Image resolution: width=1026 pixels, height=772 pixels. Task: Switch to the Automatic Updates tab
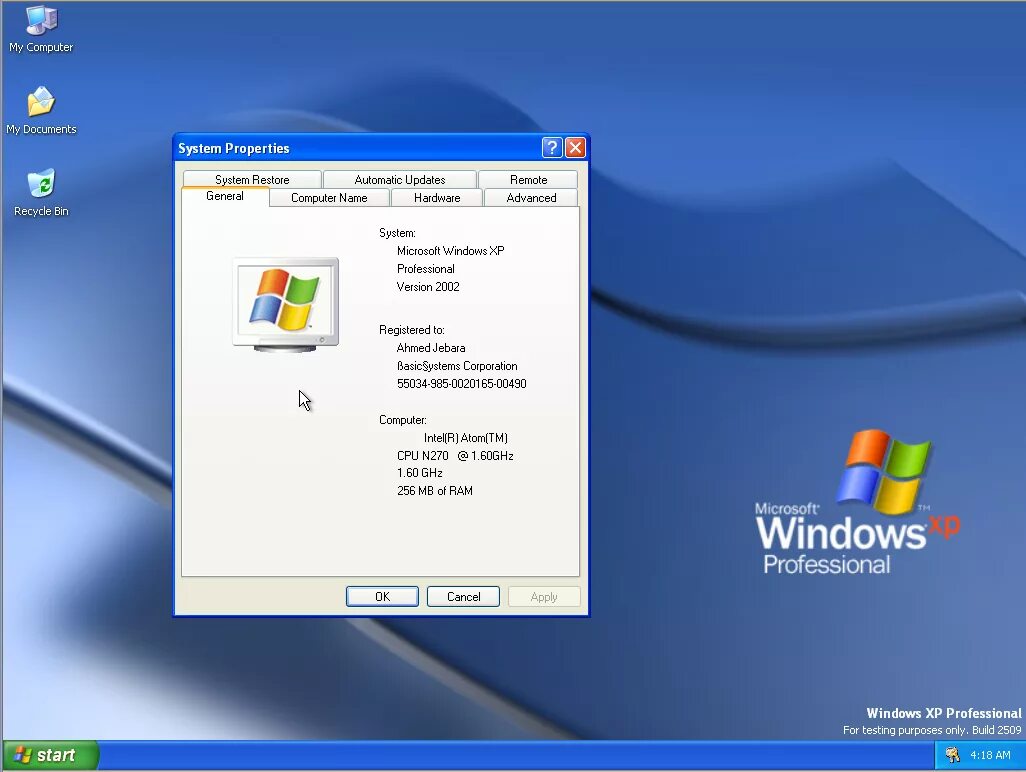coord(400,180)
